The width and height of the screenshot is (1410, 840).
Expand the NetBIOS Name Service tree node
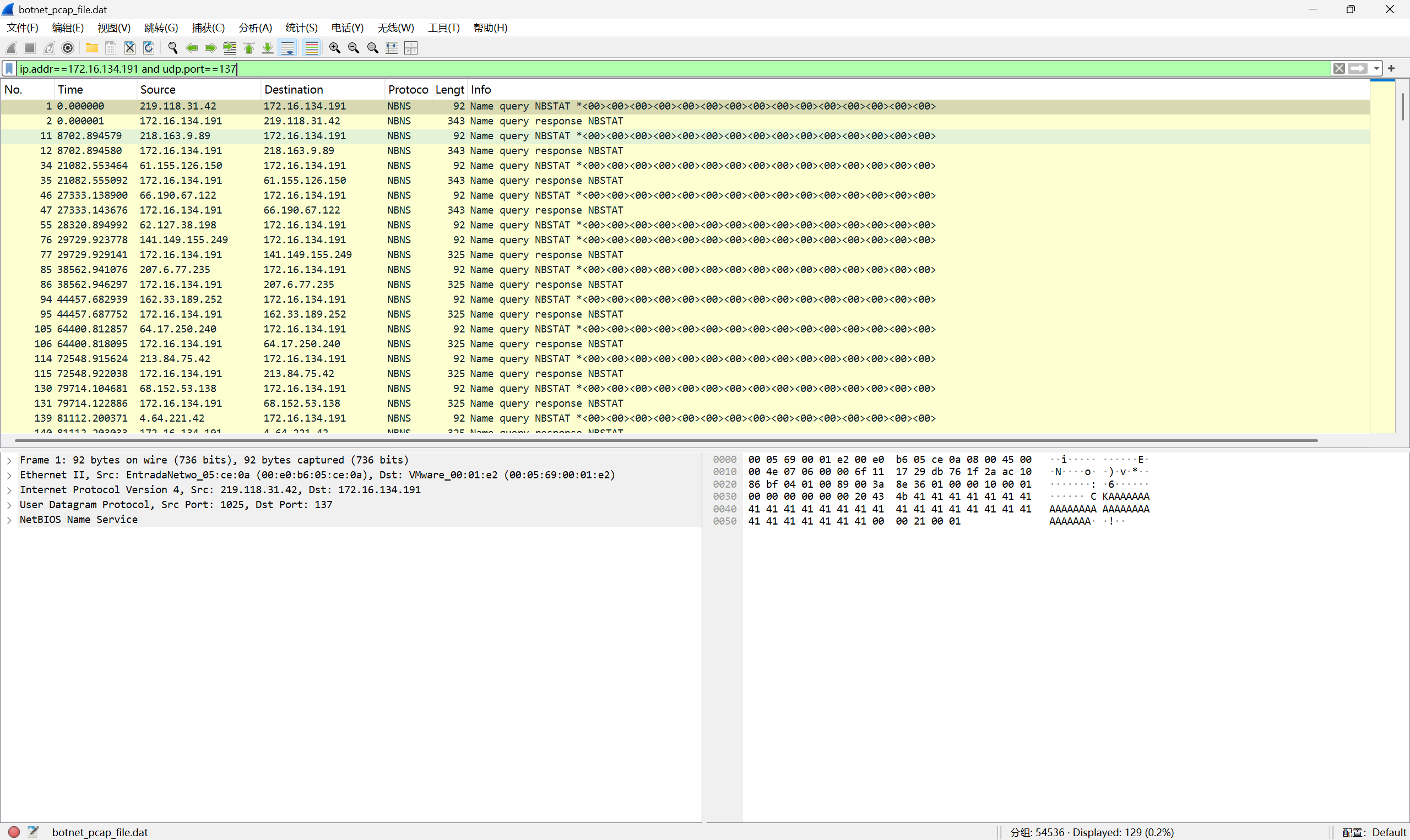tap(9, 520)
